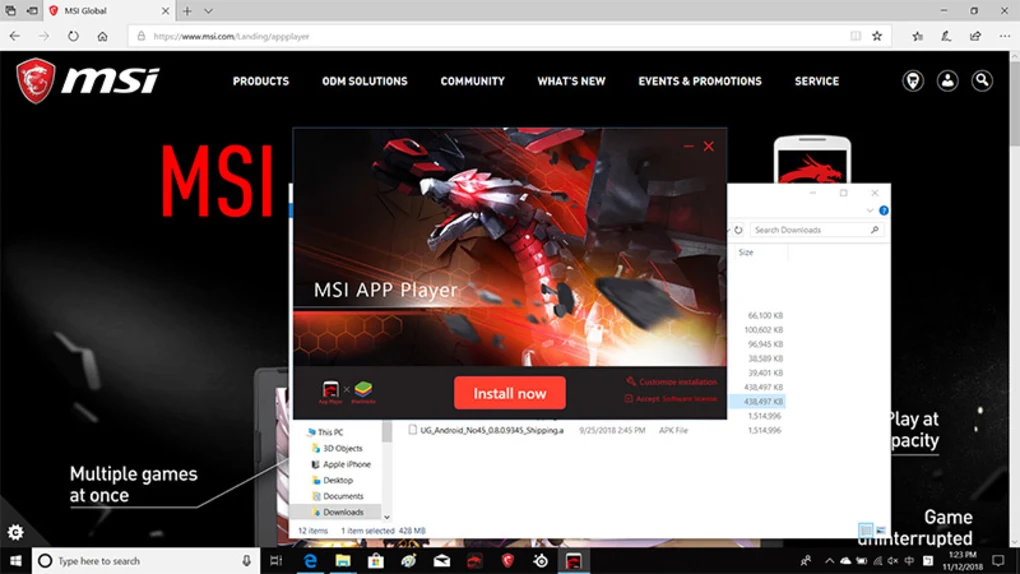Click the gear settings icon on page
This screenshot has width=1020, height=574.
click(x=15, y=532)
